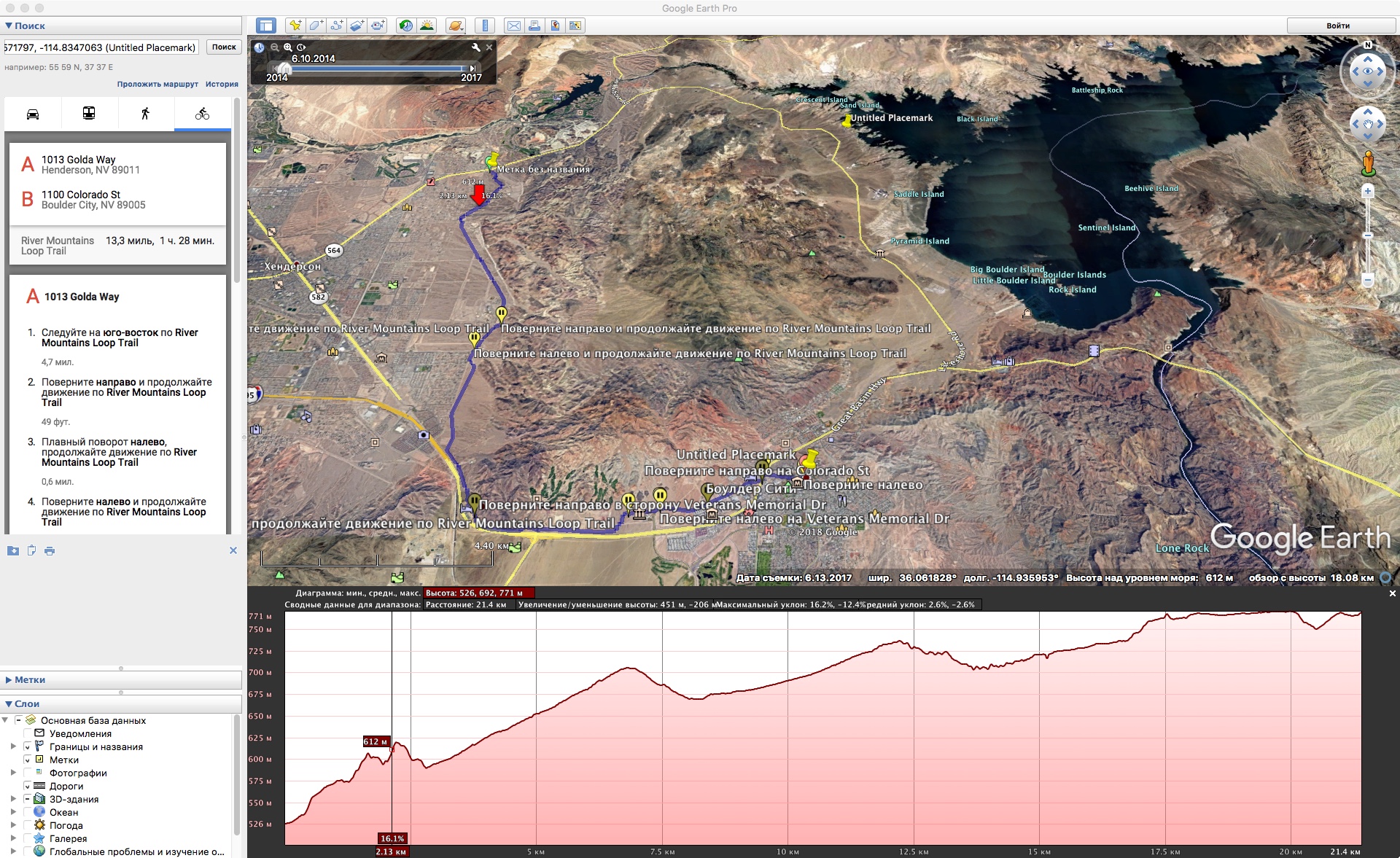Toggle the historical imagery clock button

tap(406, 26)
